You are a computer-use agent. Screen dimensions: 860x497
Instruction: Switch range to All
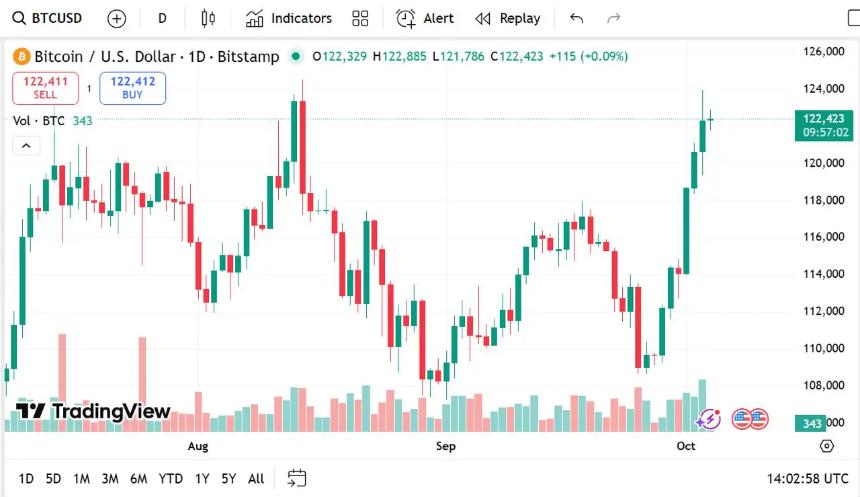256,478
